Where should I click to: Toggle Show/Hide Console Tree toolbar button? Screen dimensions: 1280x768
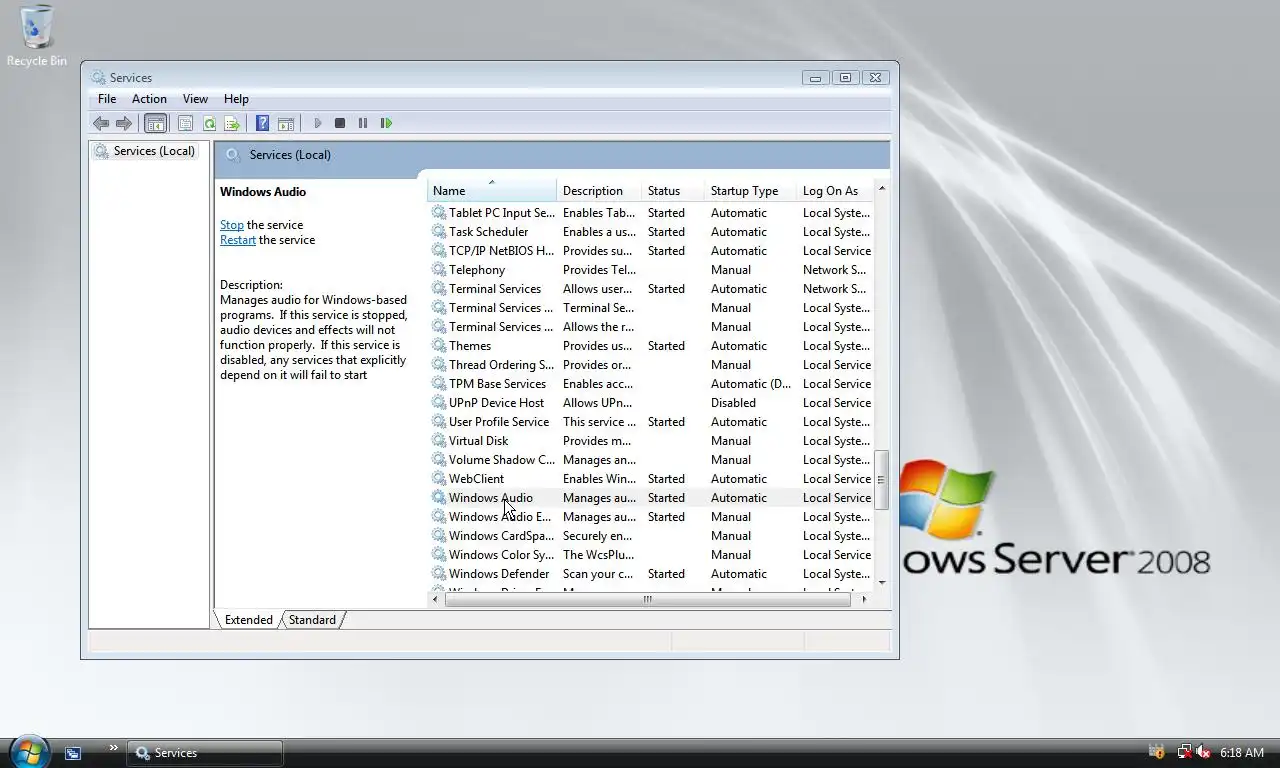pos(155,123)
